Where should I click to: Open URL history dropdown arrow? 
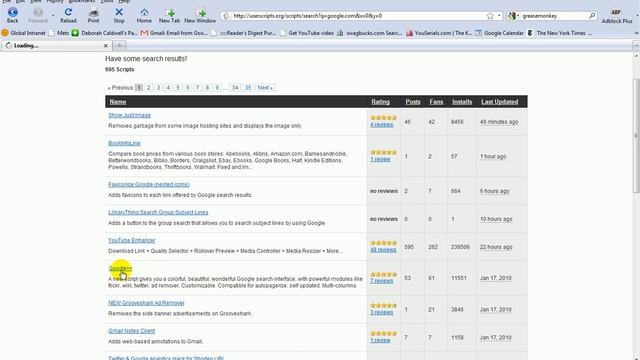[499, 16]
